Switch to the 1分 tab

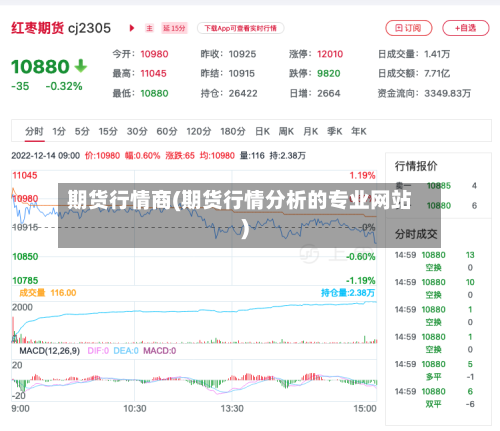pos(59,131)
